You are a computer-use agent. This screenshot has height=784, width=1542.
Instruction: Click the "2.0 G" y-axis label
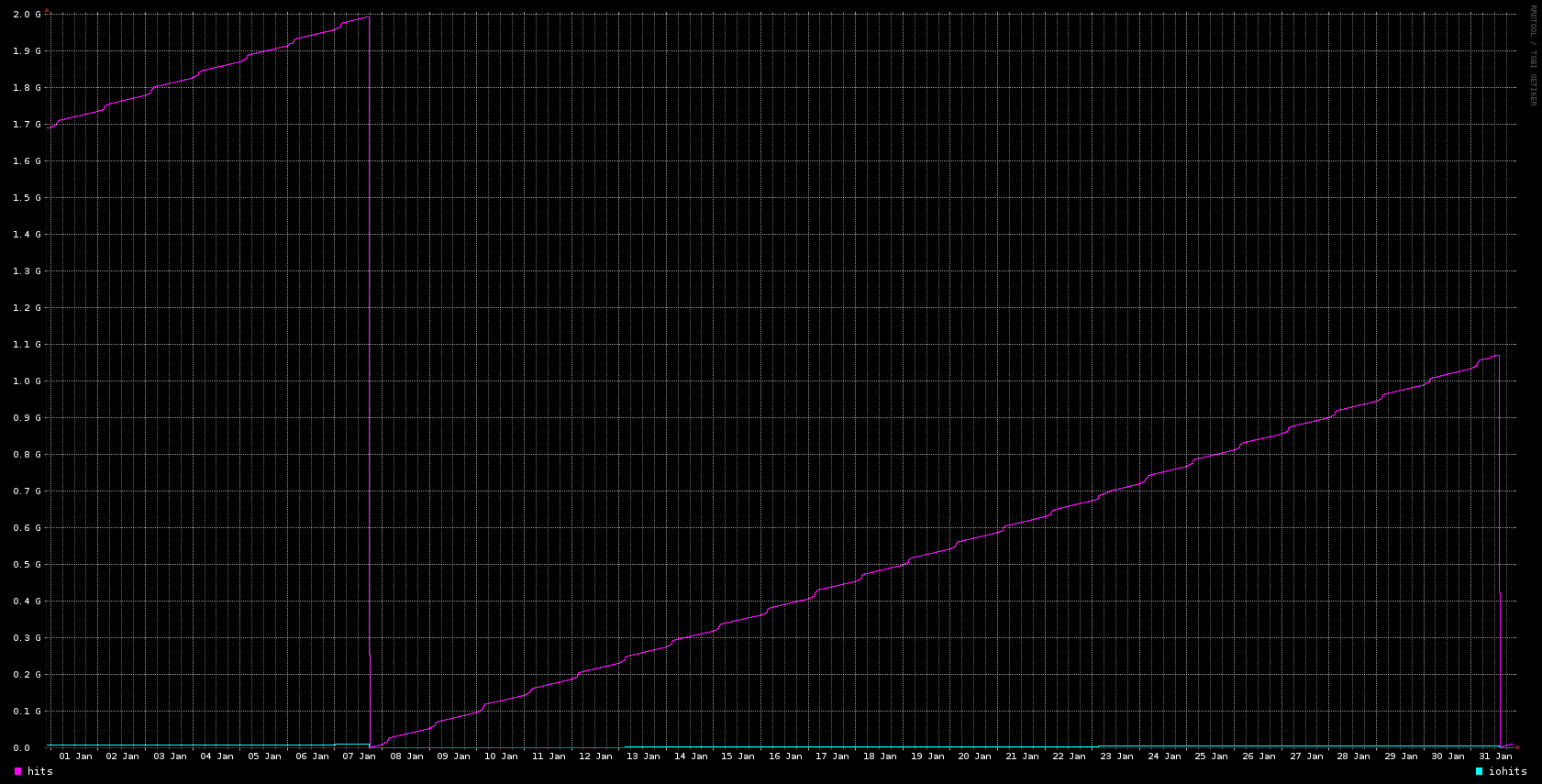pyautogui.click(x=28, y=15)
